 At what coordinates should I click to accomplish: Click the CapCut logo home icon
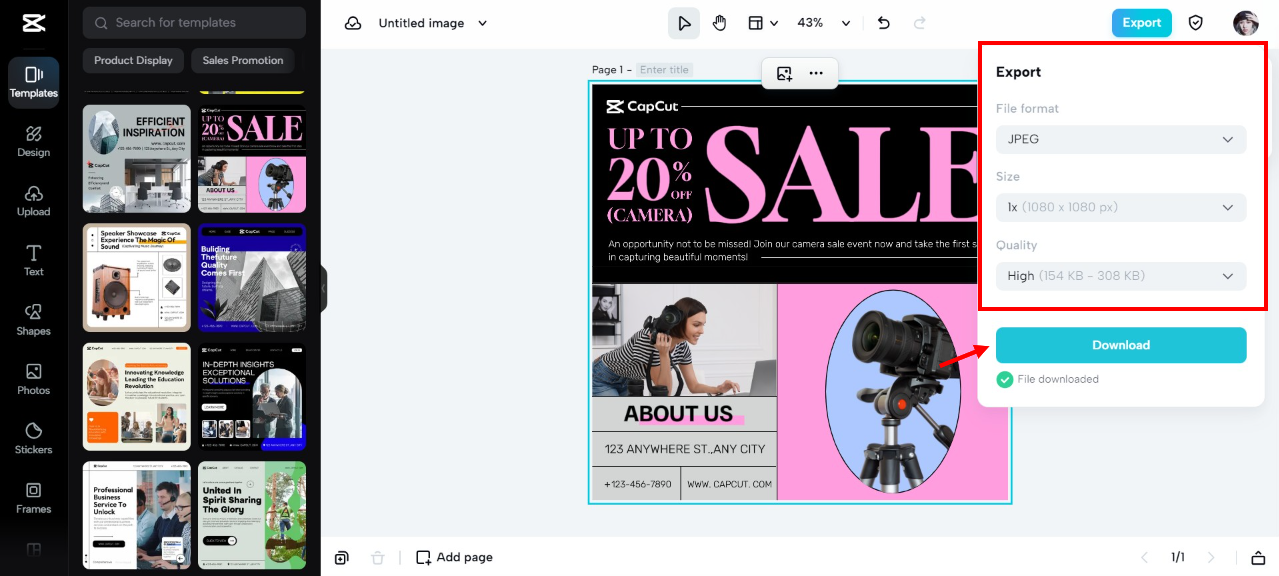[33, 23]
